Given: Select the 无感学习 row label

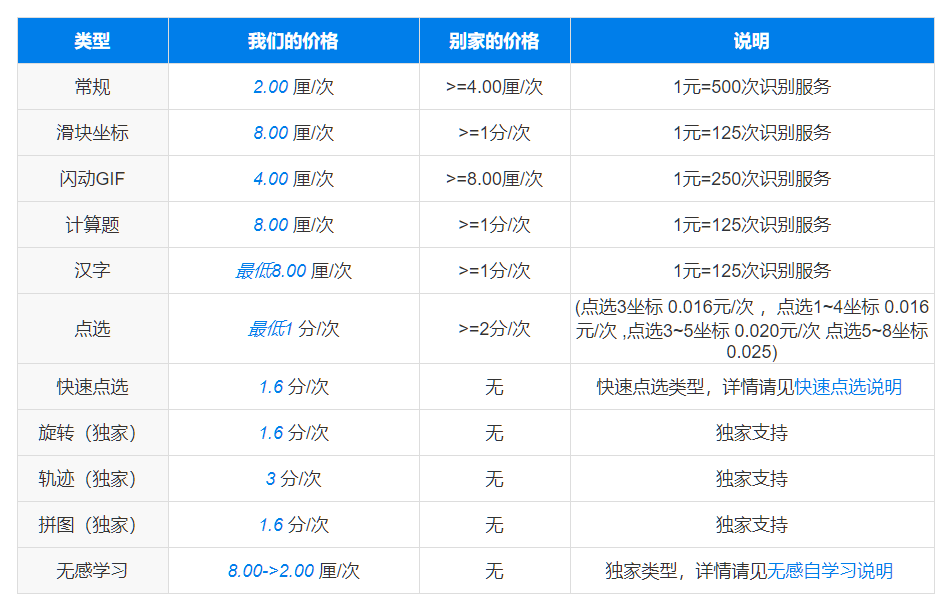Looking at the screenshot, I should tap(92, 570).
